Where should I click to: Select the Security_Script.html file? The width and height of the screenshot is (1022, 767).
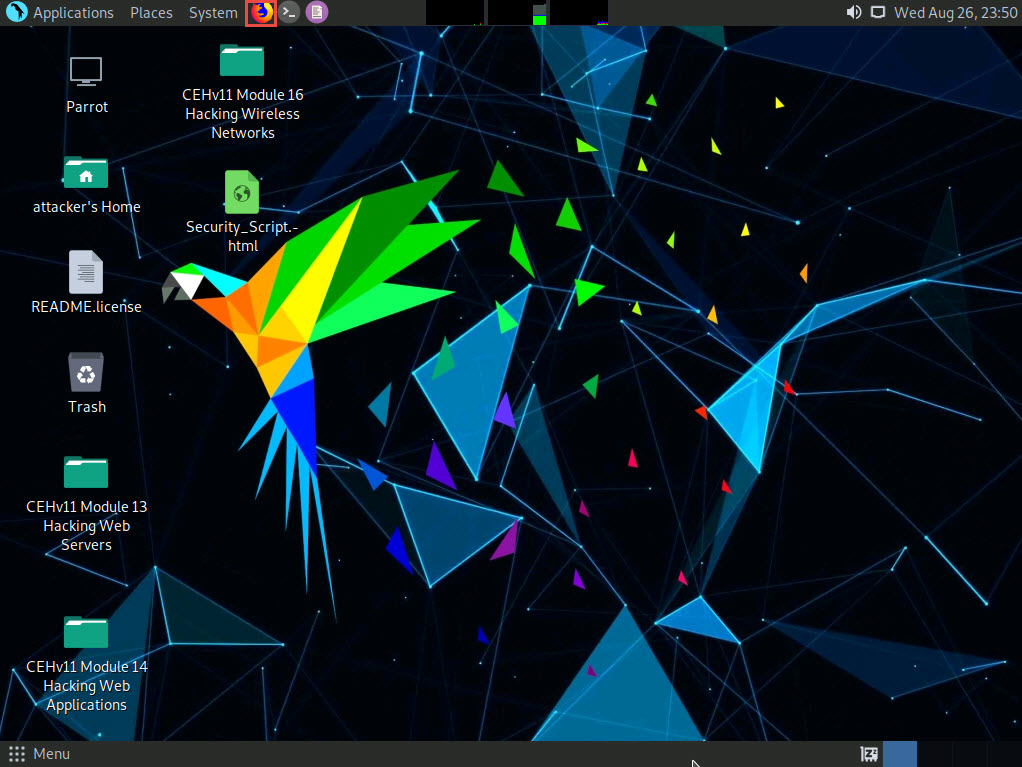click(242, 192)
